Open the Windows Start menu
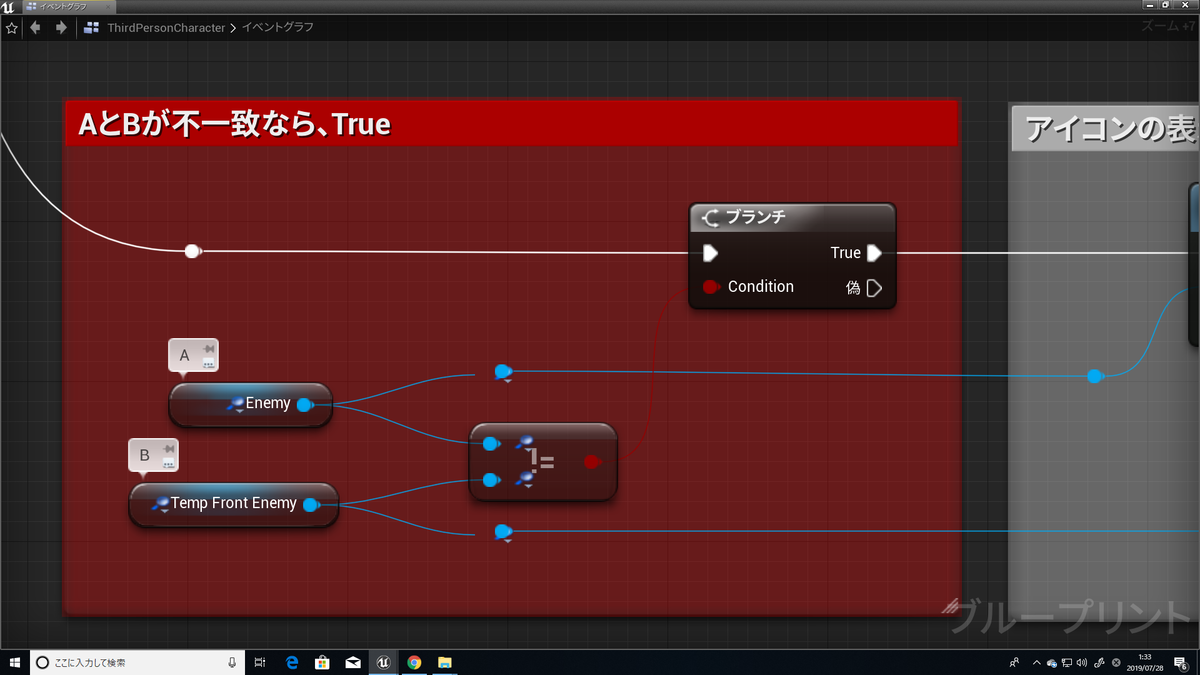 pos(15,662)
